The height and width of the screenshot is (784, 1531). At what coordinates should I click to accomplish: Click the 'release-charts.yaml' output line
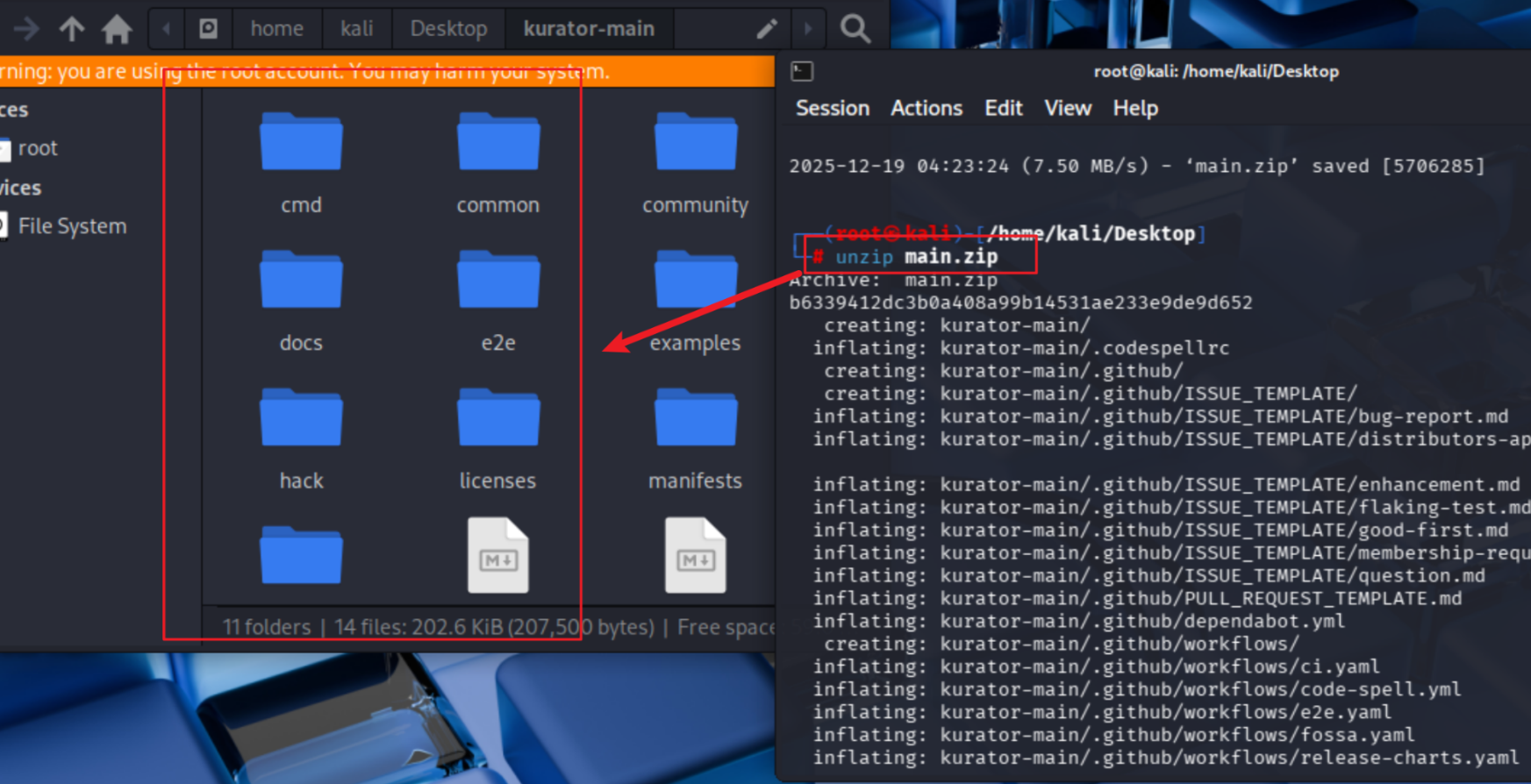(x=1166, y=759)
